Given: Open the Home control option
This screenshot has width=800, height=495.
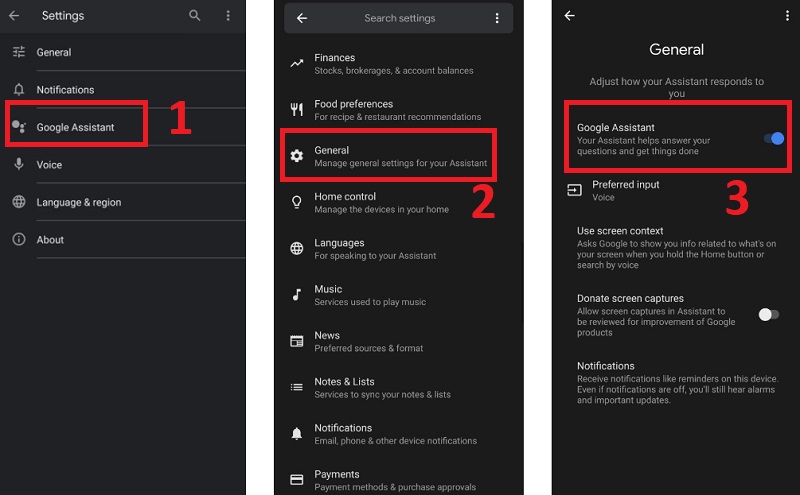Looking at the screenshot, I should point(345,203).
